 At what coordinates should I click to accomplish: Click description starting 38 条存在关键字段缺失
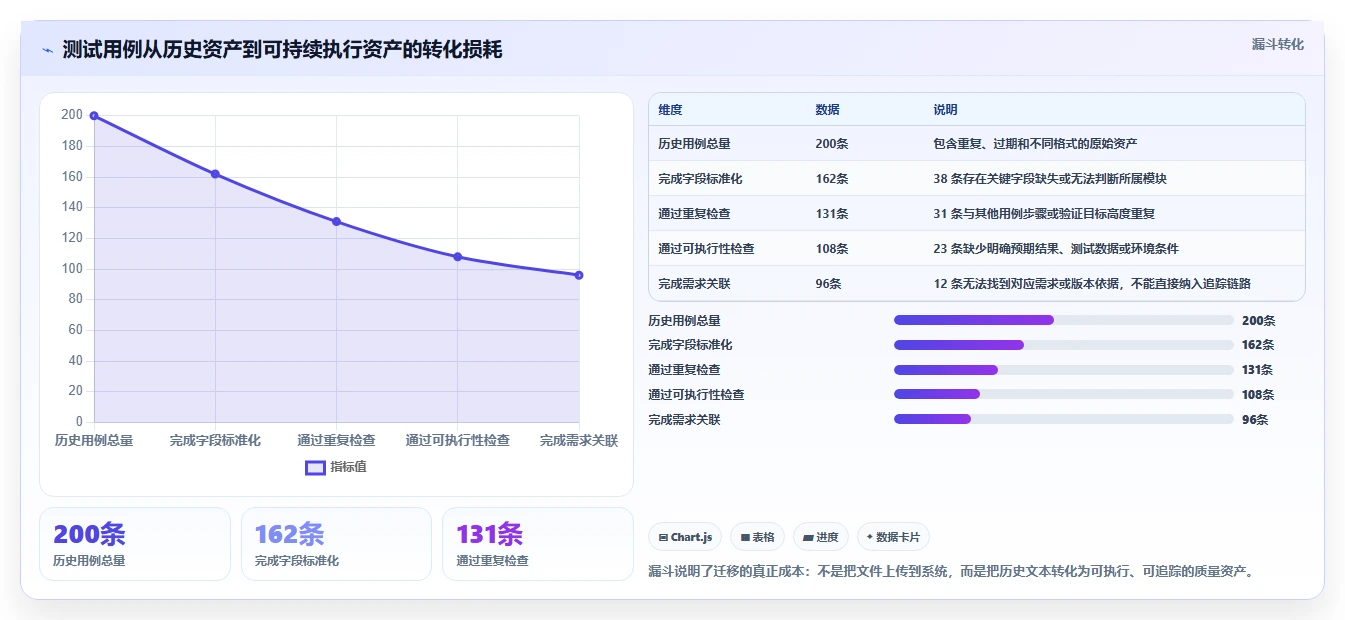(x=1050, y=179)
